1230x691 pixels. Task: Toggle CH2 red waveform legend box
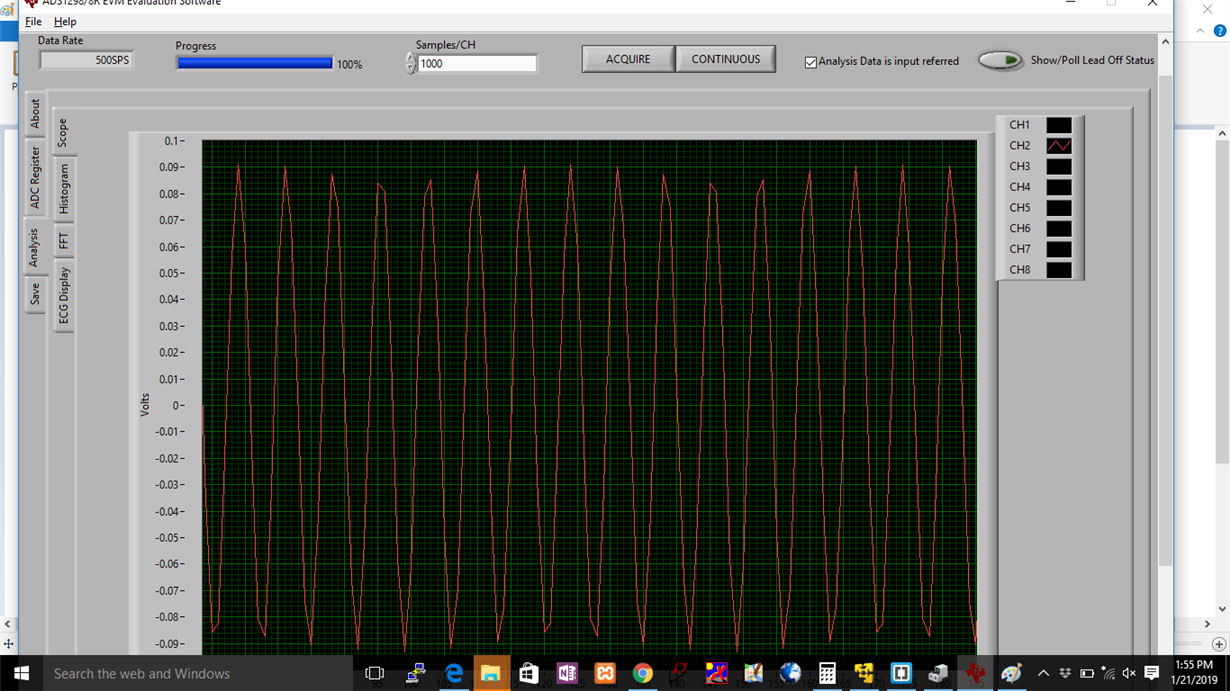(x=1059, y=146)
